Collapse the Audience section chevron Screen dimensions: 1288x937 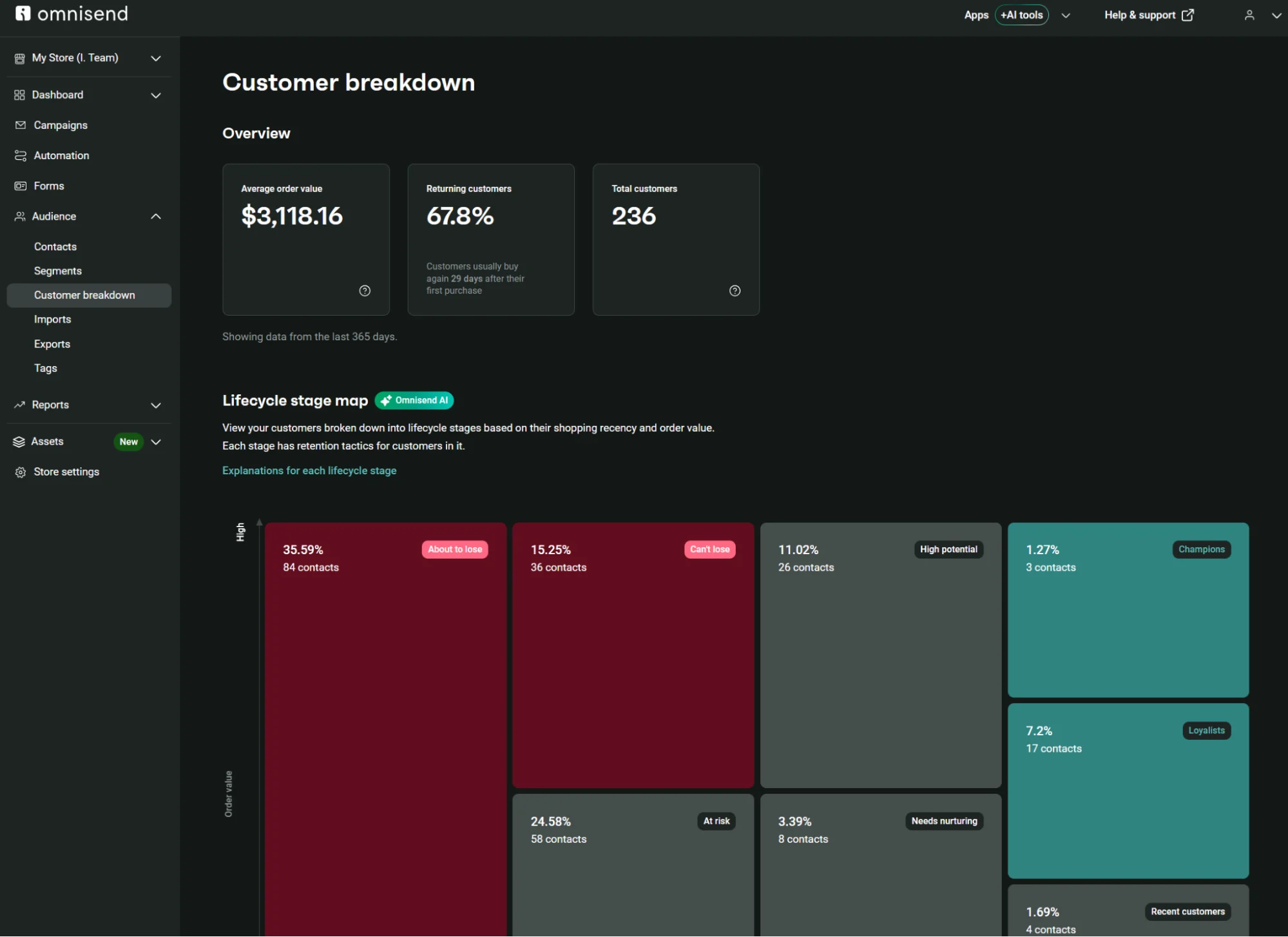coord(156,217)
